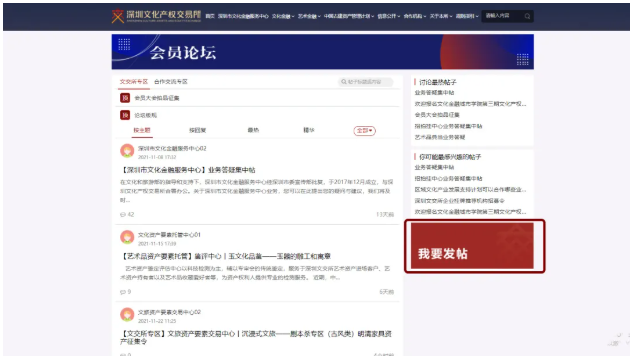Click the timestamp 2021-11-08 on first post
This screenshot has width=633, height=360.
click(157, 157)
